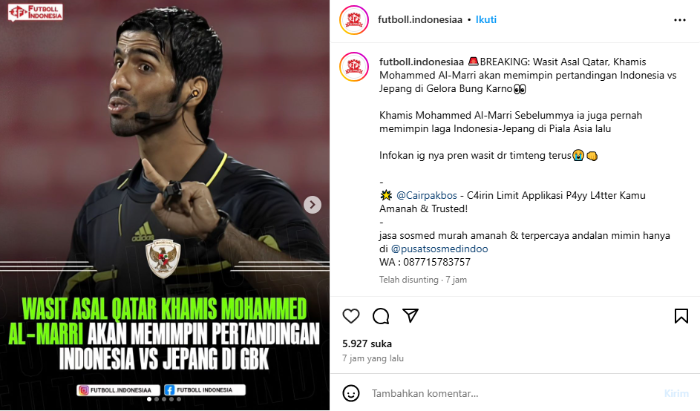The width and height of the screenshot is (700, 411).
Task: Open @Cairpakbos mention link
Action: [426, 195]
